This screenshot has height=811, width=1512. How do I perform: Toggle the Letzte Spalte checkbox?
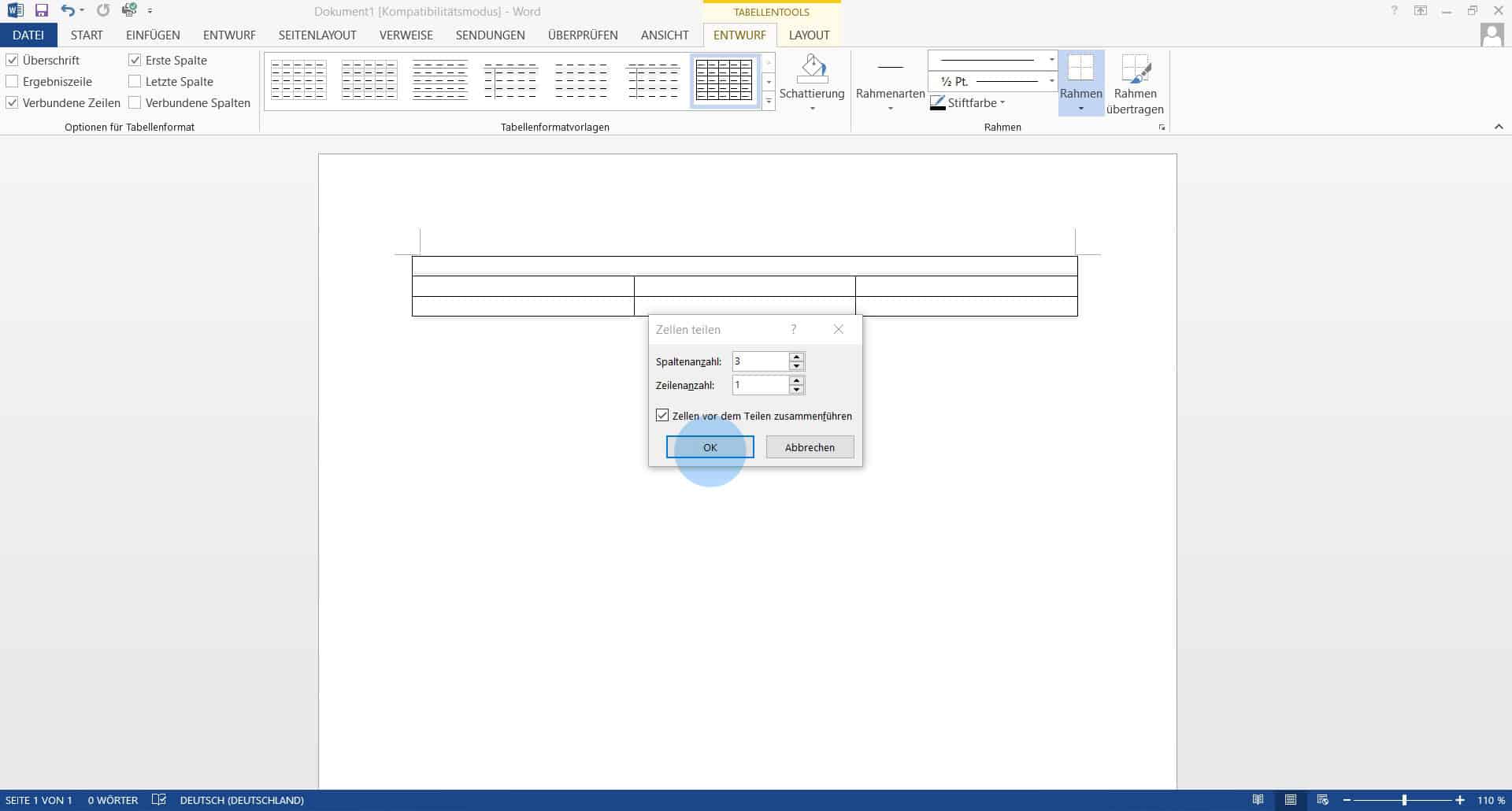[135, 82]
